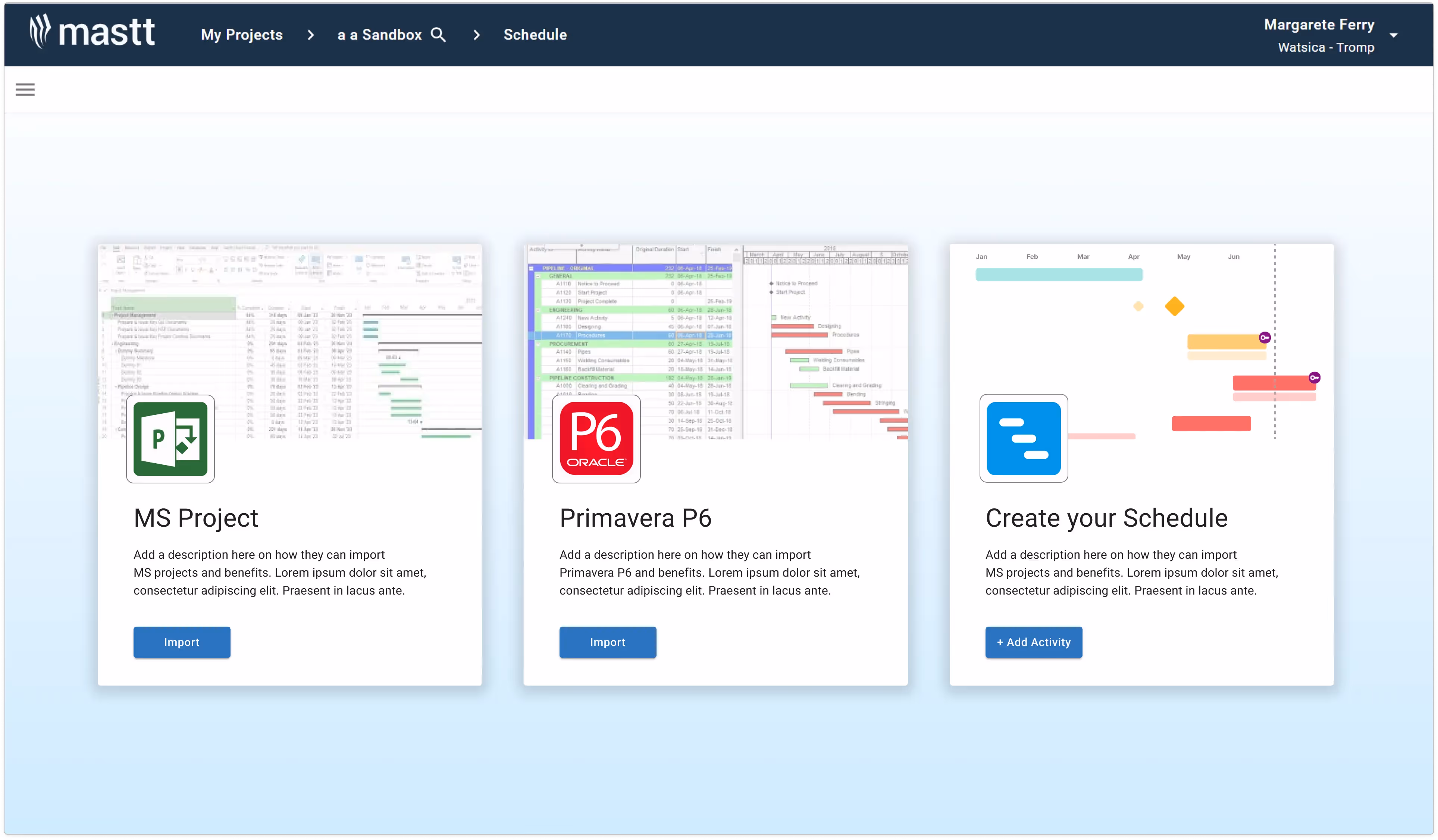This screenshot has width=1438, height=840.
Task: Click the Primavera P6 description text
Action: click(709, 572)
